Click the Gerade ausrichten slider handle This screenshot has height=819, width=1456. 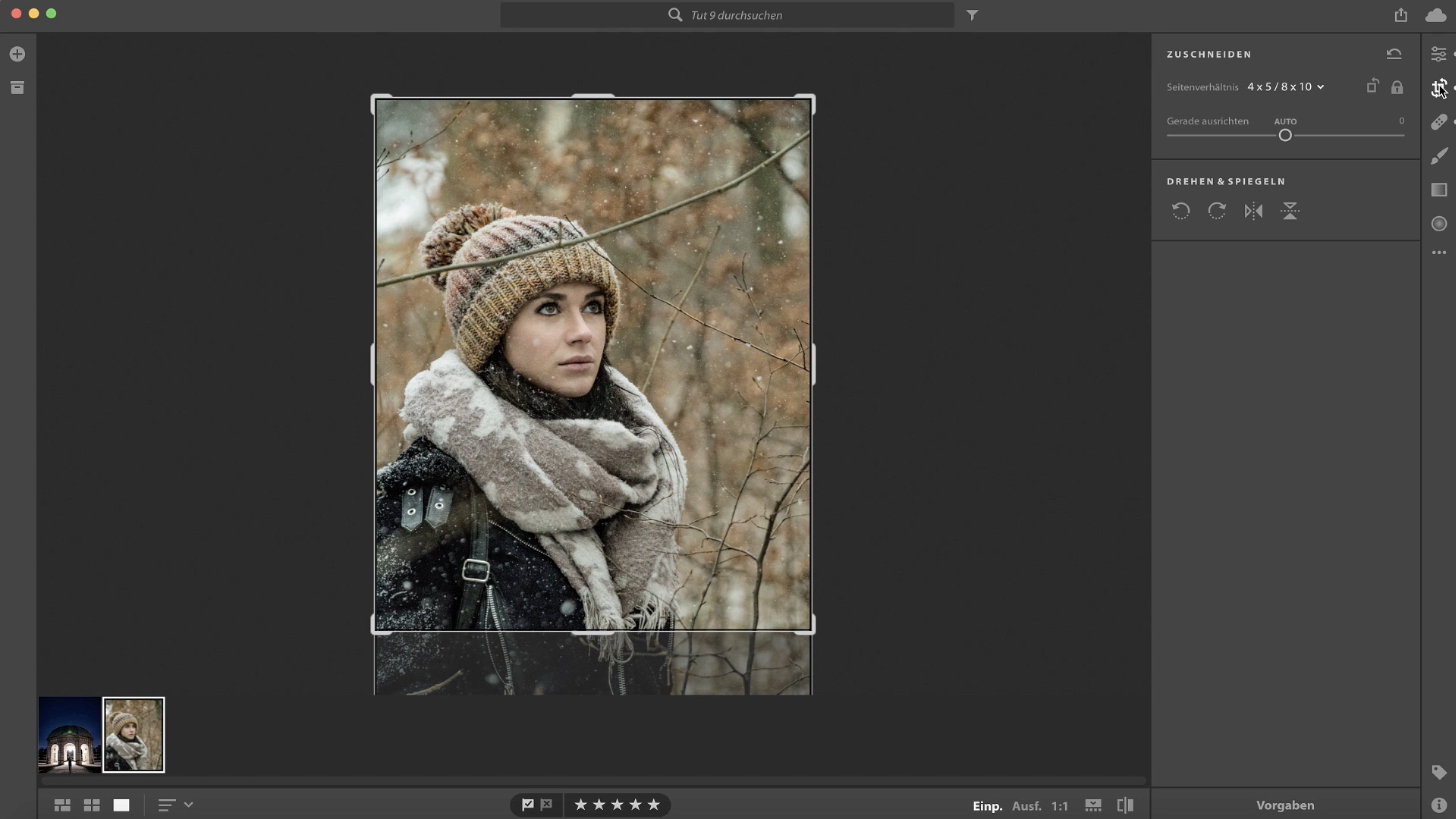1285,136
